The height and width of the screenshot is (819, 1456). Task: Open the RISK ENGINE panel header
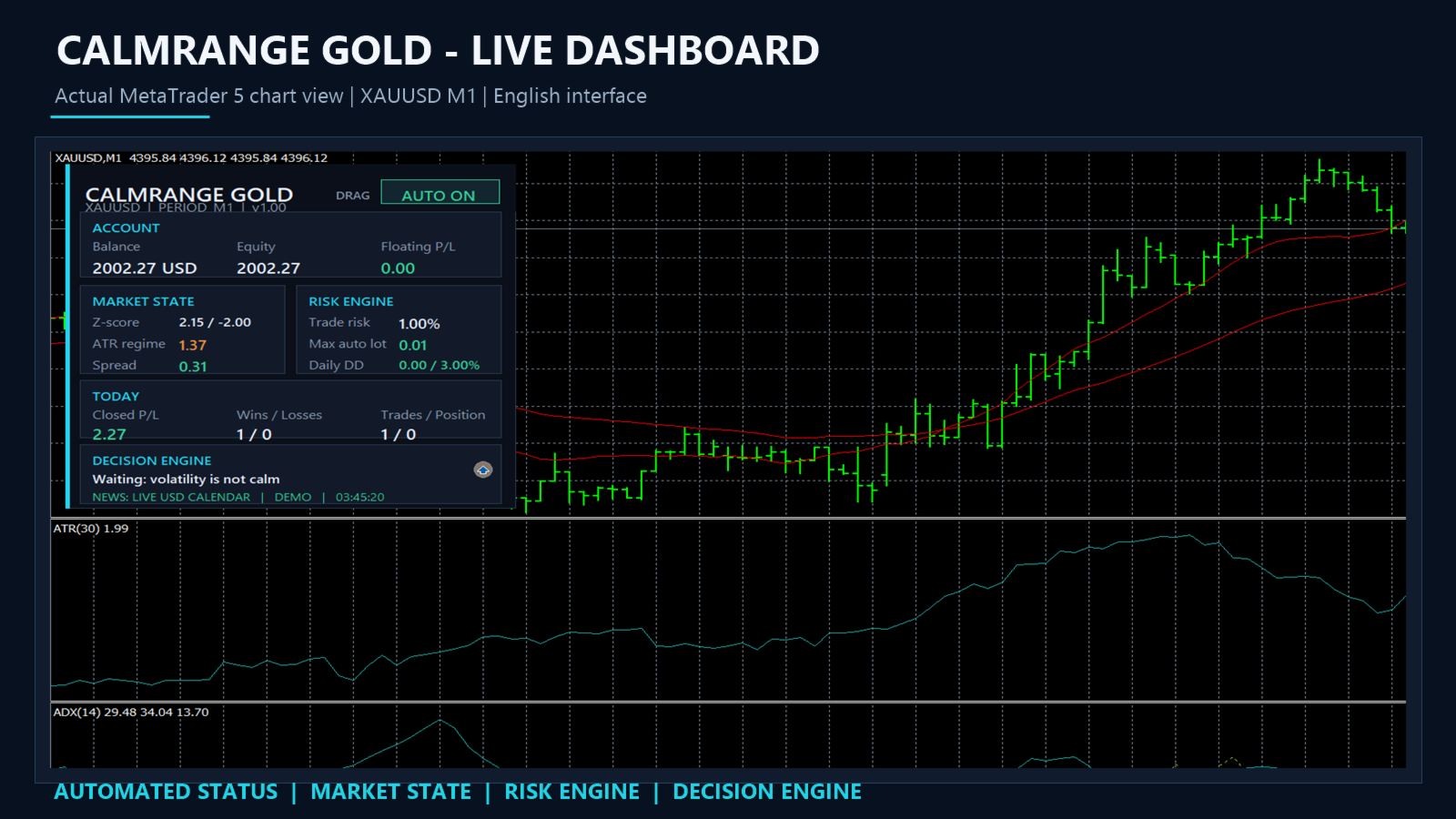click(351, 301)
